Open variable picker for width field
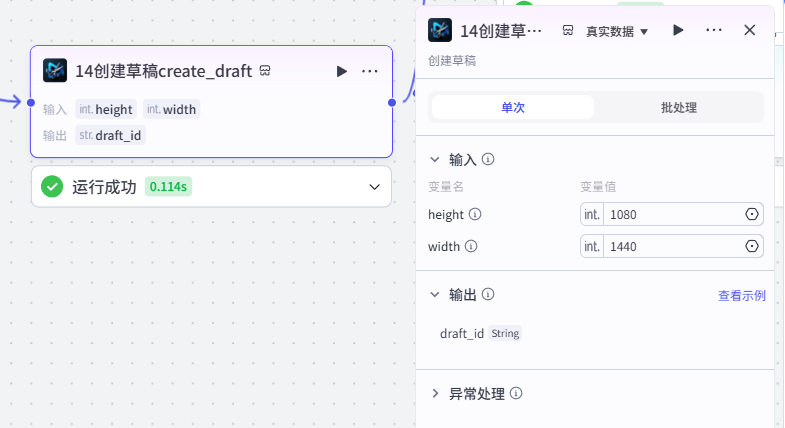 pos(751,246)
